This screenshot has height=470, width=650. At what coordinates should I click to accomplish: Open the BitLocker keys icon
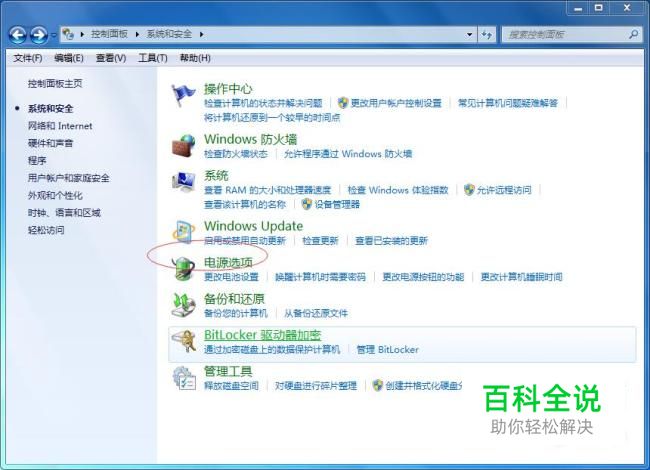click(x=184, y=341)
